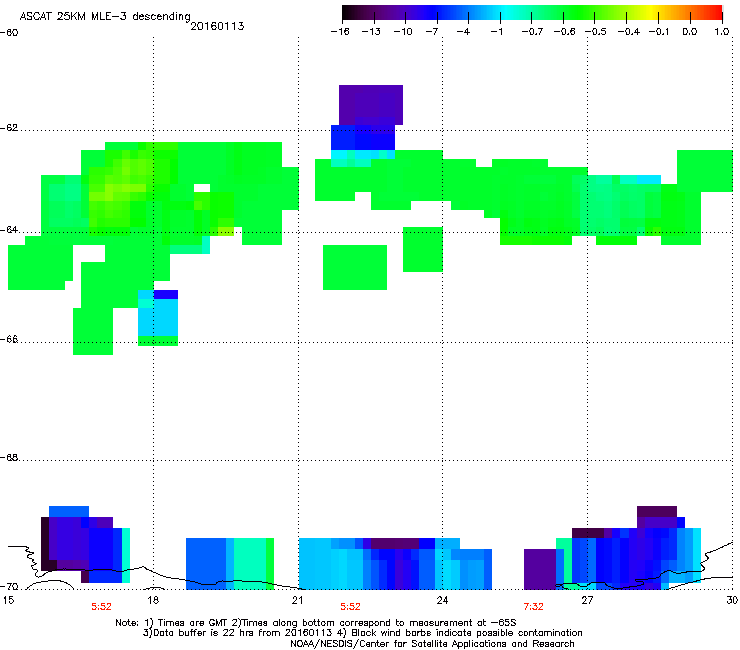
Task: Click the yellow-green patch near longitude 18
Action: (x=120, y=191)
